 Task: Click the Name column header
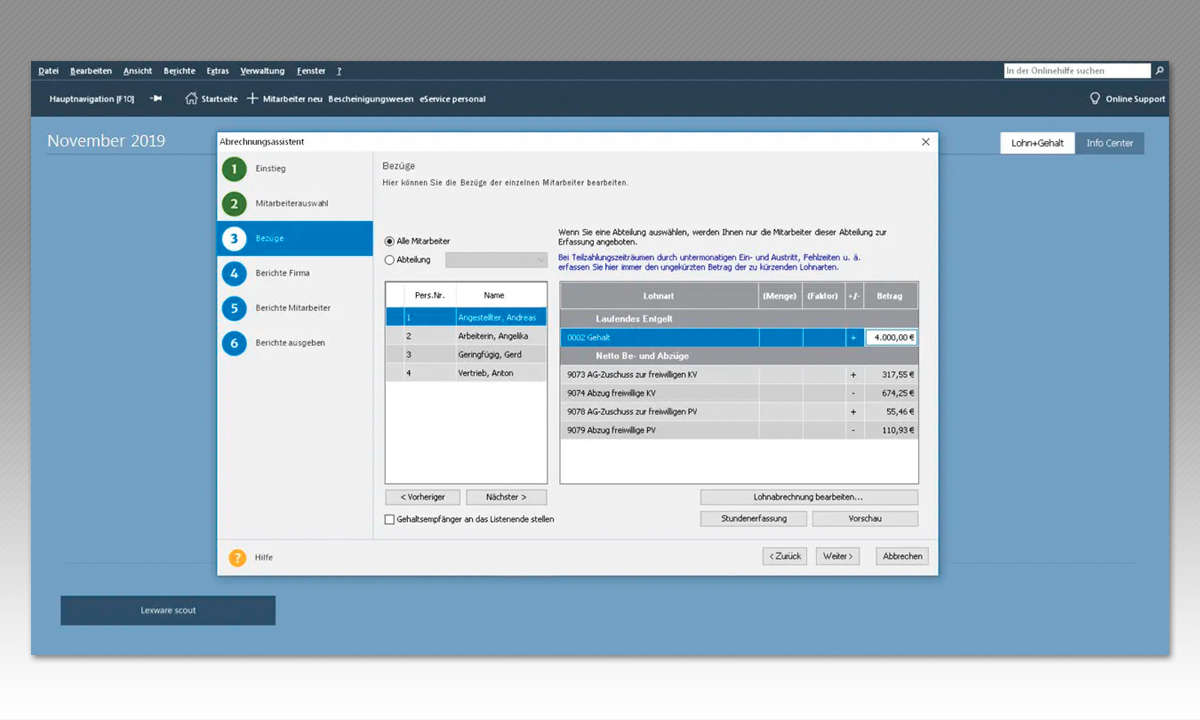[x=501, y=295]
